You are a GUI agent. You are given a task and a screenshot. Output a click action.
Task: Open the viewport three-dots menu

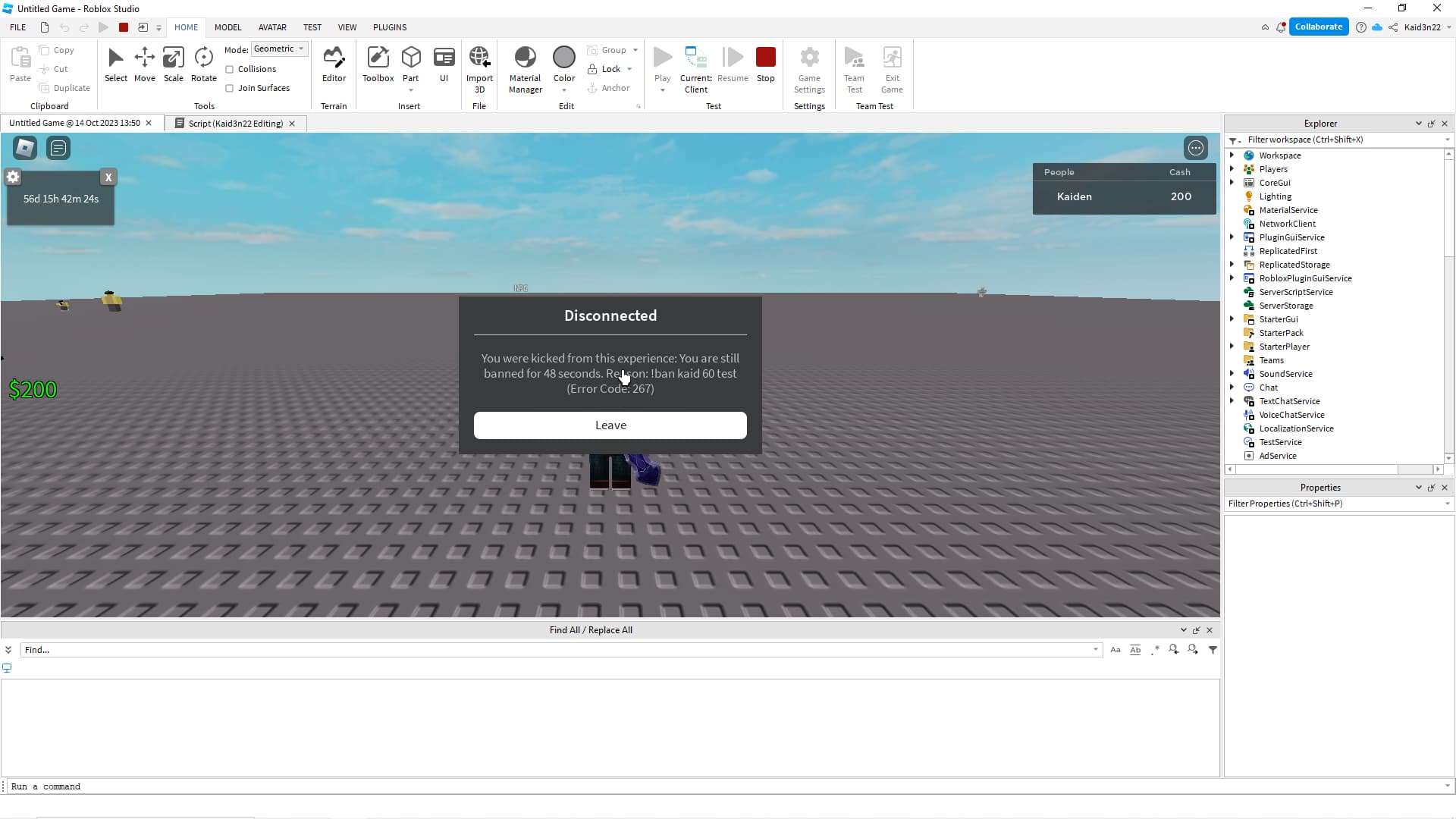point(1196,148)
